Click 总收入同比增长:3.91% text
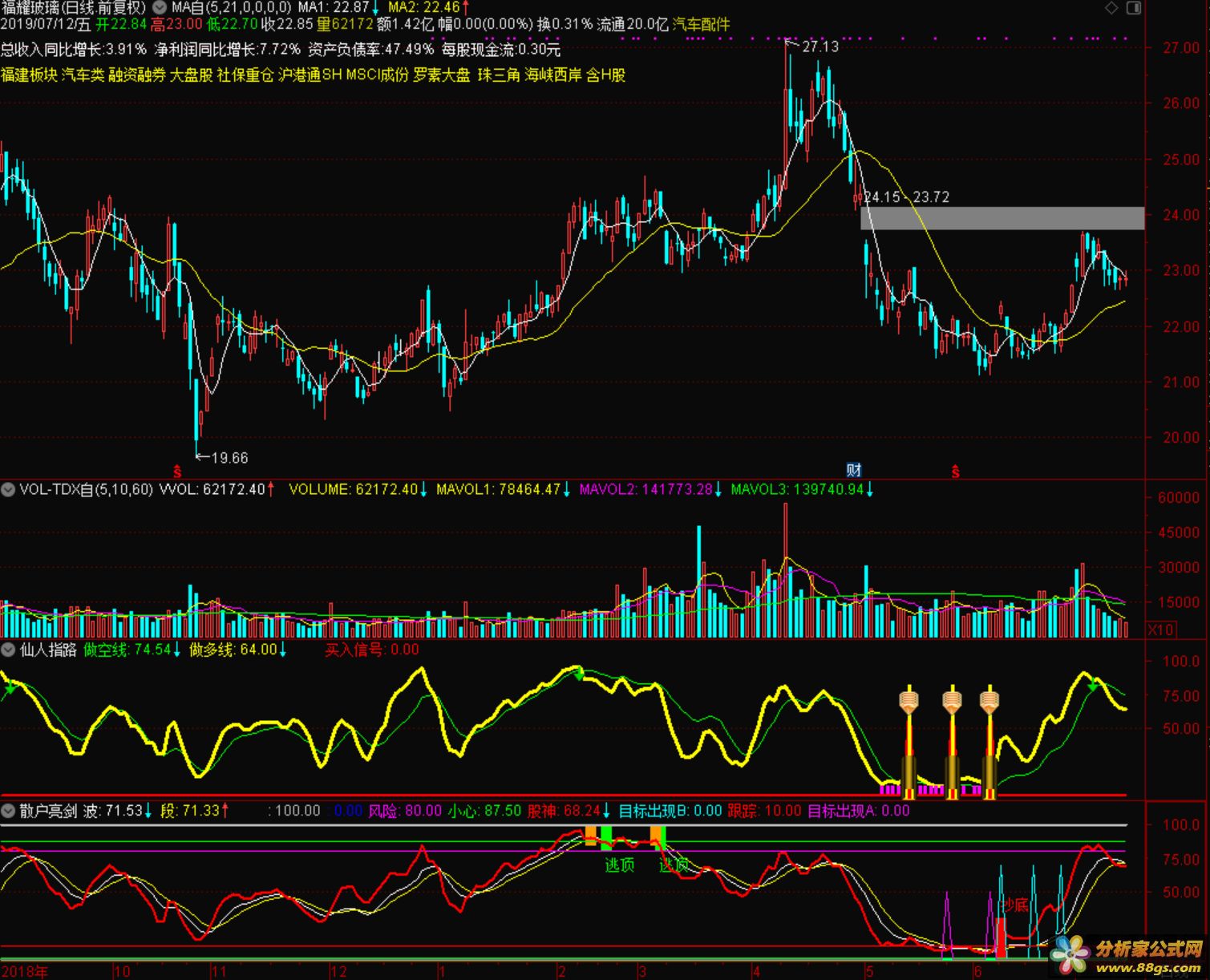This screenshot has width=1210, height=980. 74,50
